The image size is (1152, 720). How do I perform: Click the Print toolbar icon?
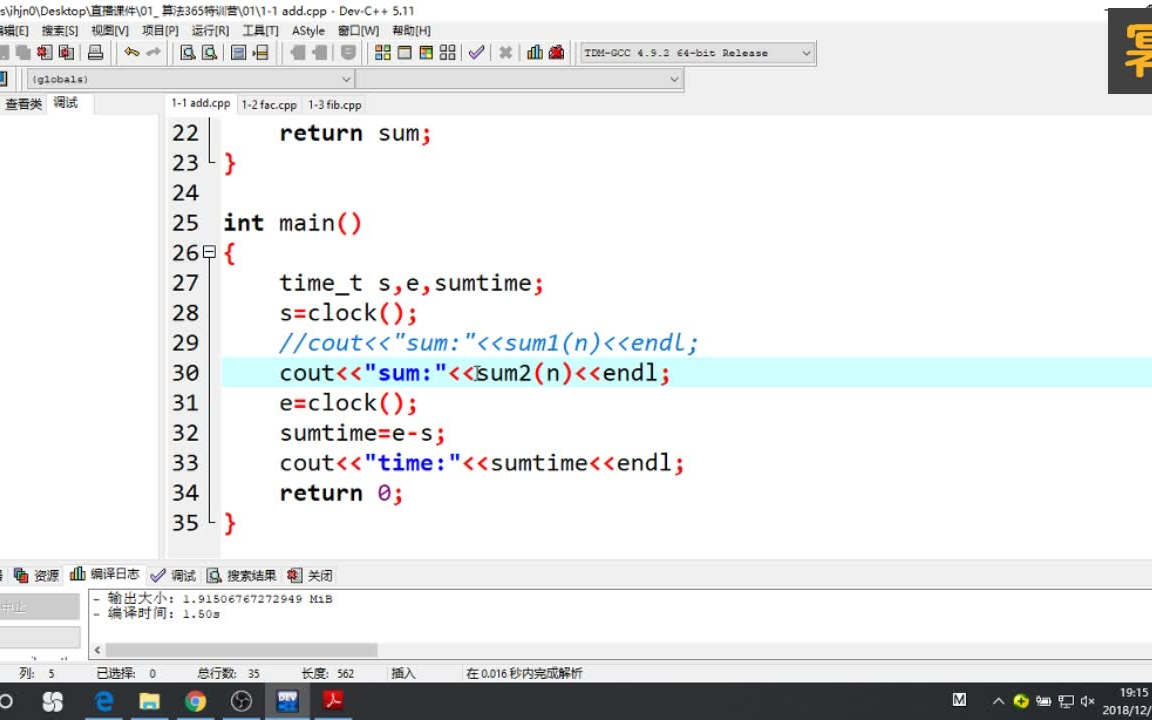coord(96,53)
